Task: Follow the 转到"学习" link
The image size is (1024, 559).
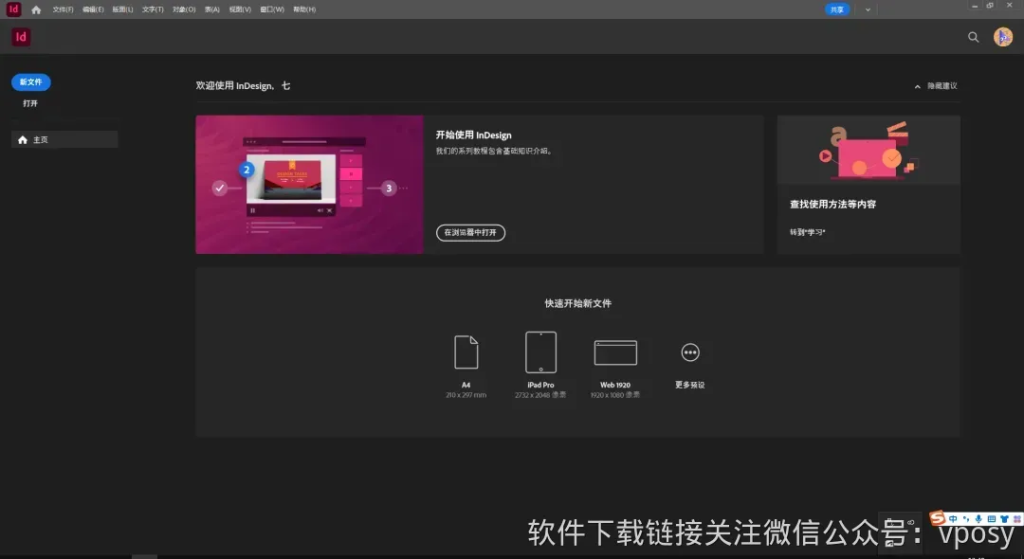Action: click(x=807, y=232)
